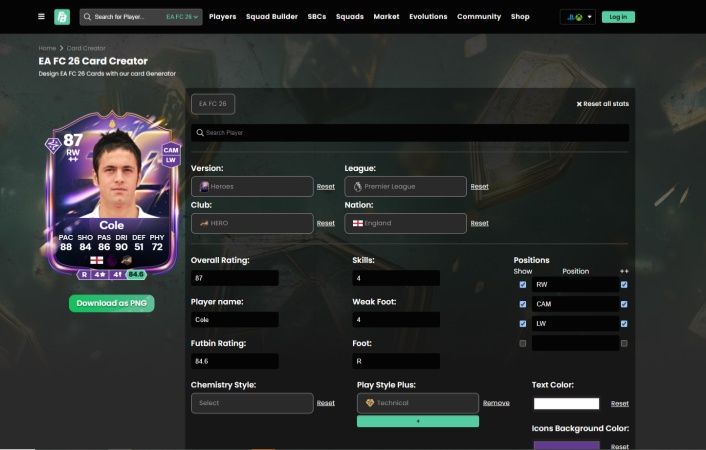Click the empty fourth position field
Image resolution: width=706 pixels, height=450 pixels.
(575, 344)
